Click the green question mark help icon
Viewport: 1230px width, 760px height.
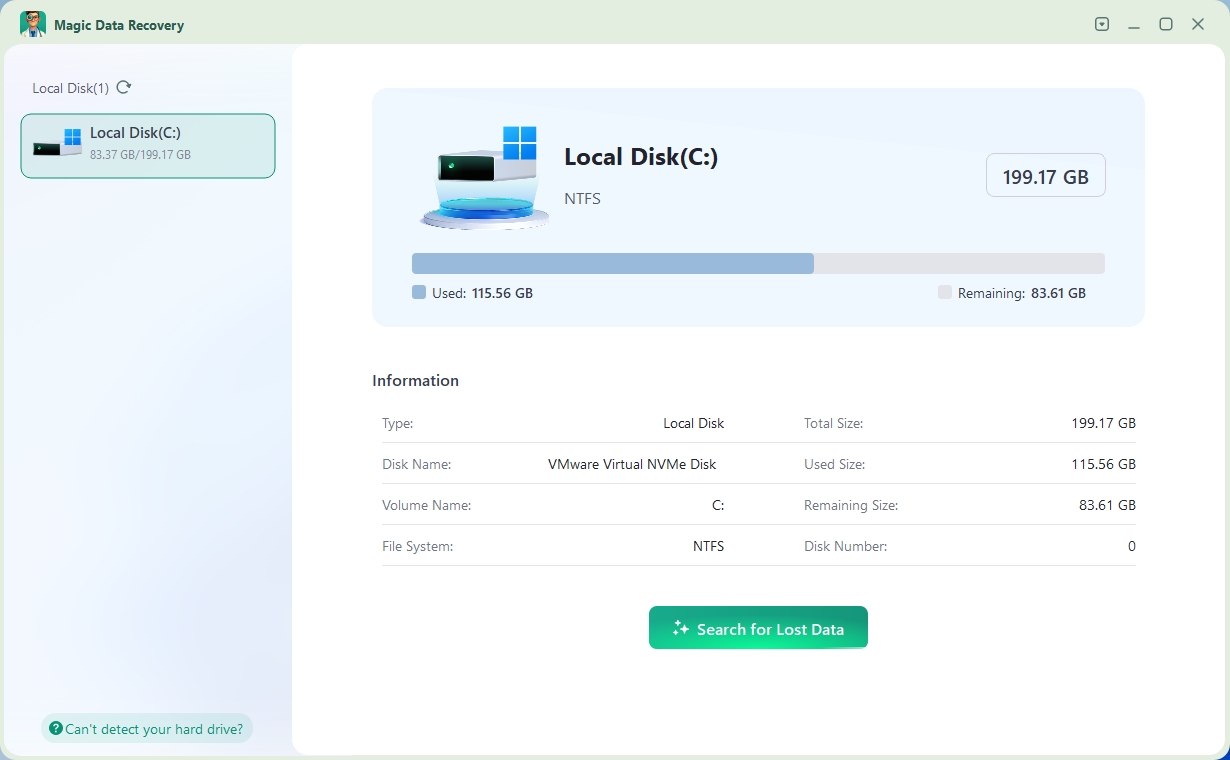(56, 729)
